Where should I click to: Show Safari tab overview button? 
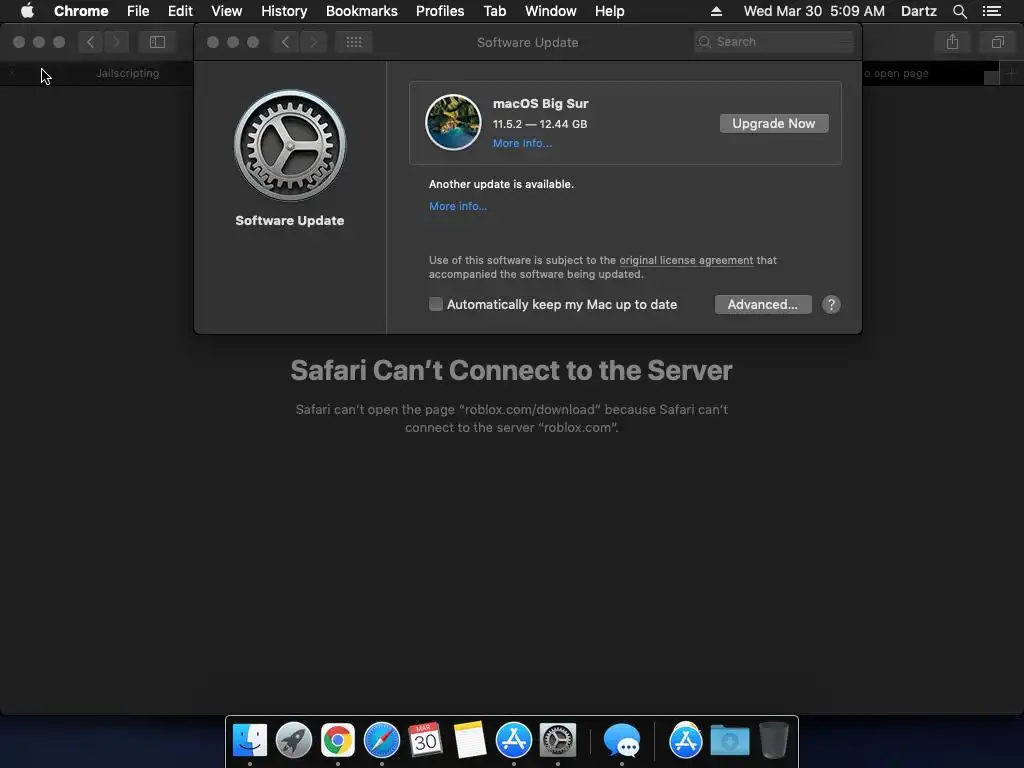click(998, 42)
